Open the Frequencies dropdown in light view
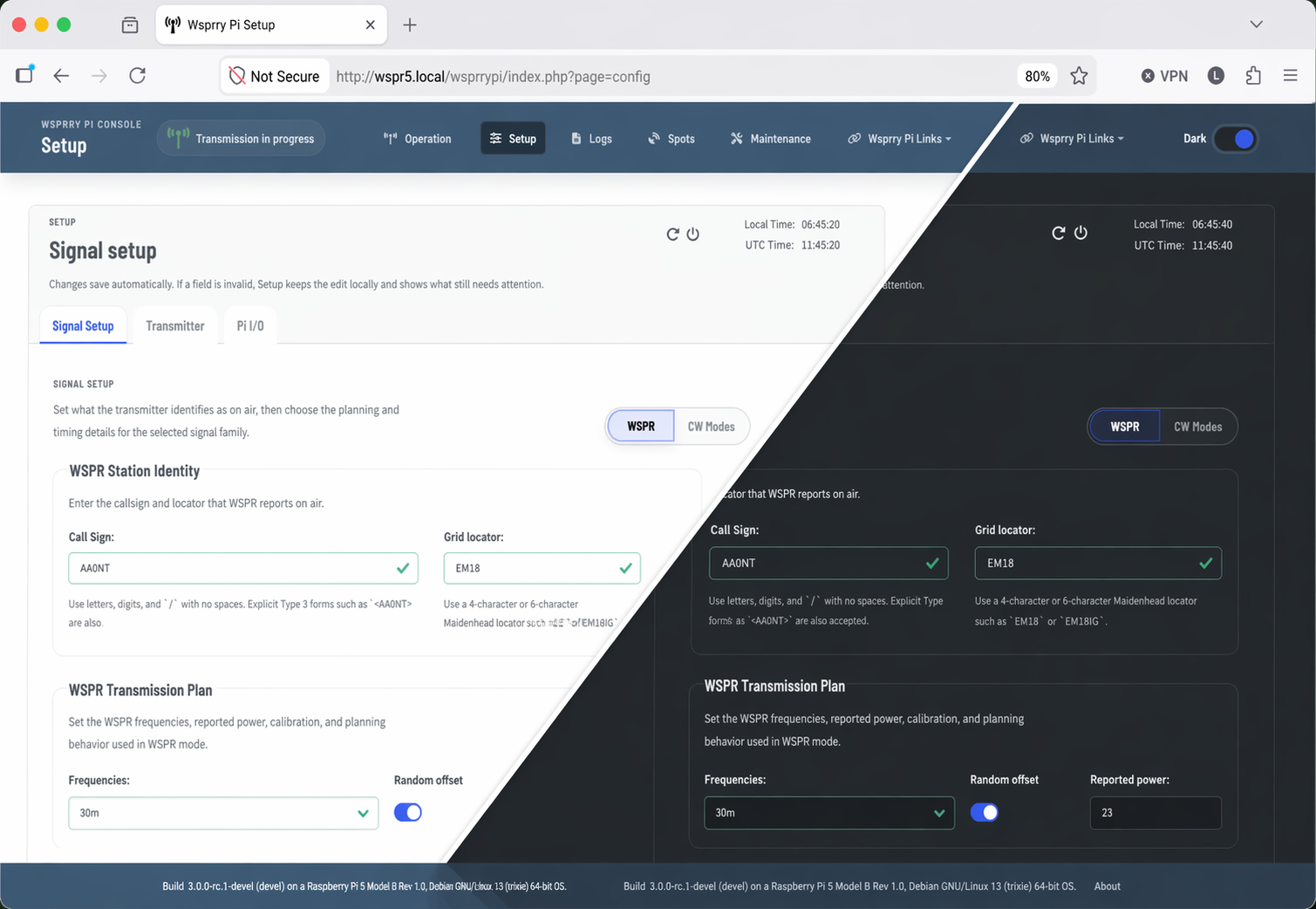The width and height of the screenshot is (1316, 909). click(x=223, y=812)
